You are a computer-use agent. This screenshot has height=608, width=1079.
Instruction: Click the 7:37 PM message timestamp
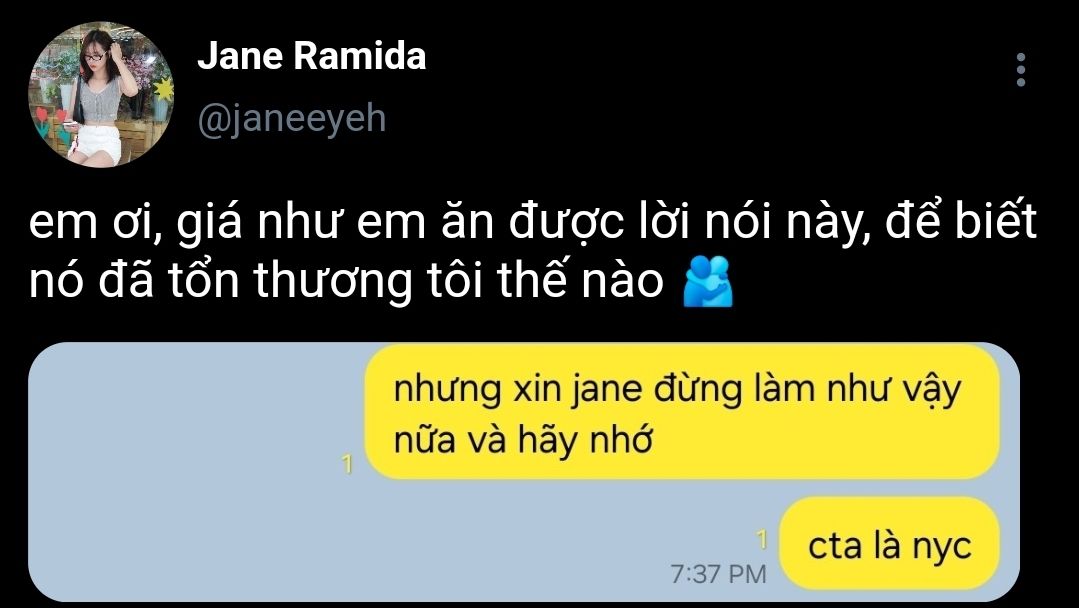click(718, 574)
